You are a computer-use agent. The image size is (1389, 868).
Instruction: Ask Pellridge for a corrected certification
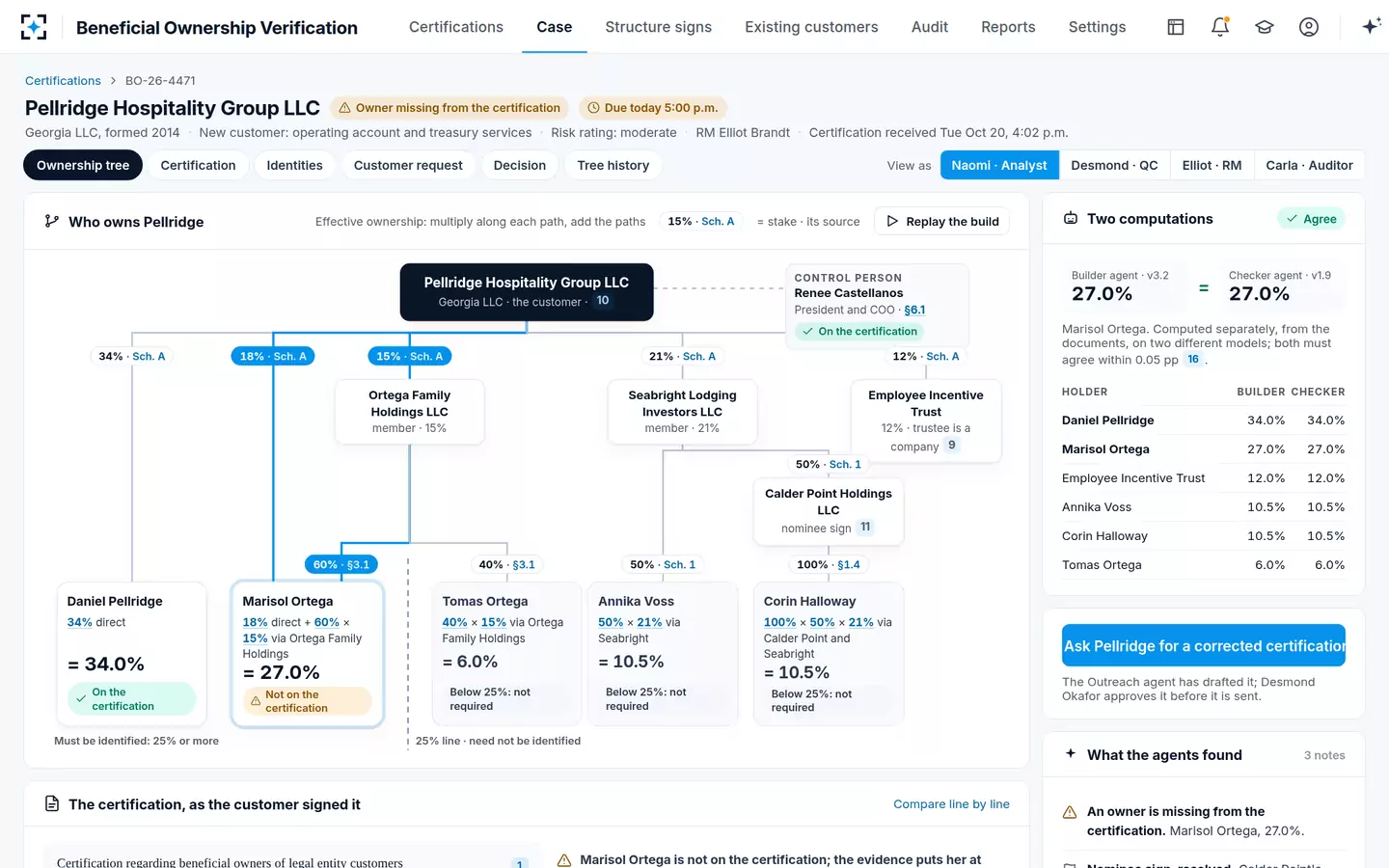click(1204, 646)
